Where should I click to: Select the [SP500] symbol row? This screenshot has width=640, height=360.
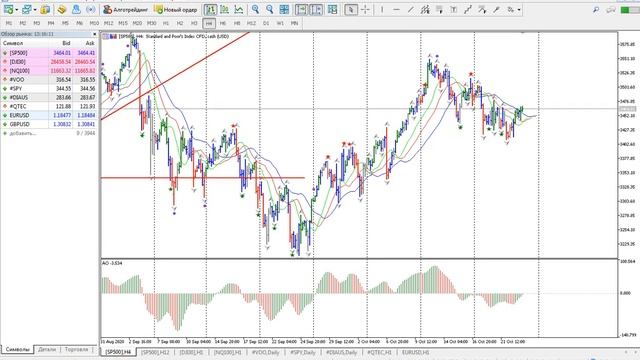[49, 53]
